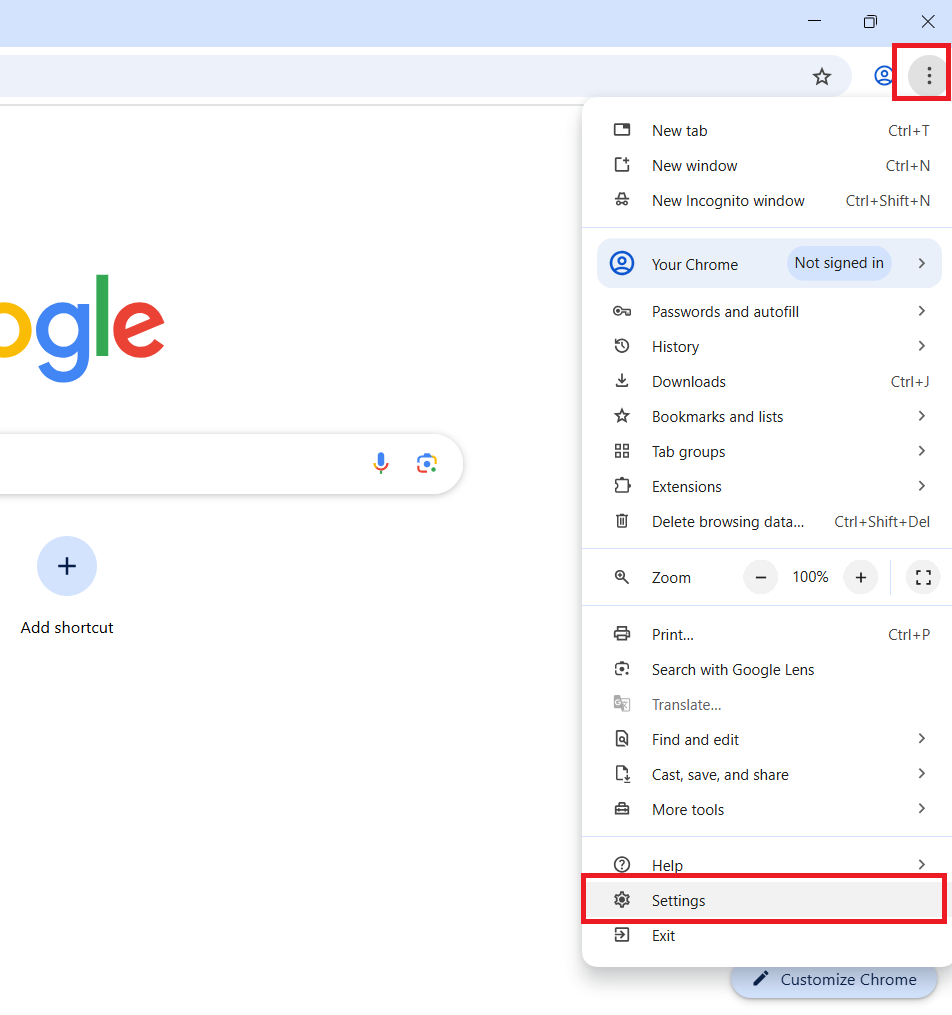Click the Customize Chrome button

pos(834,979)
